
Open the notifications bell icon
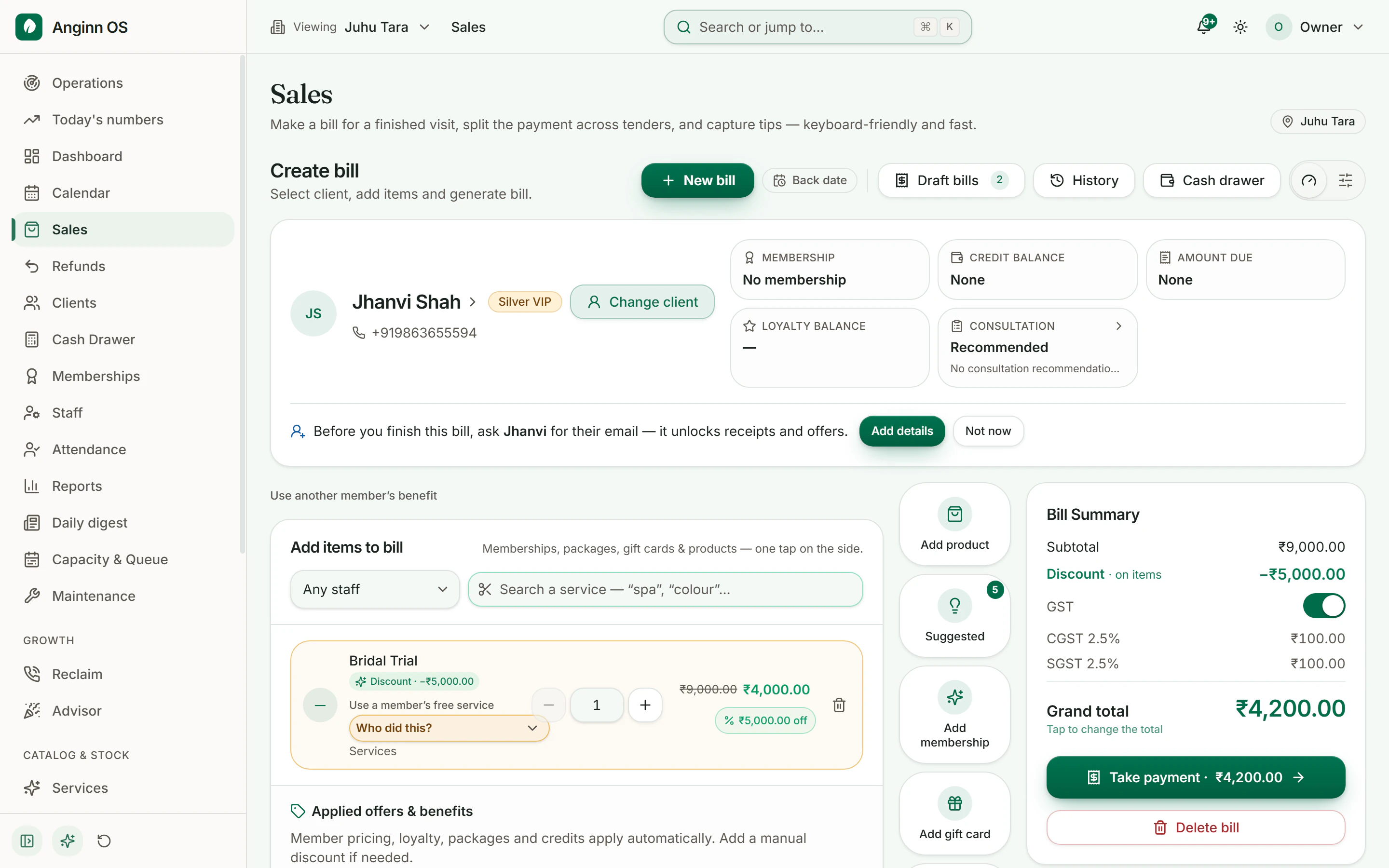coord(1204,27)
